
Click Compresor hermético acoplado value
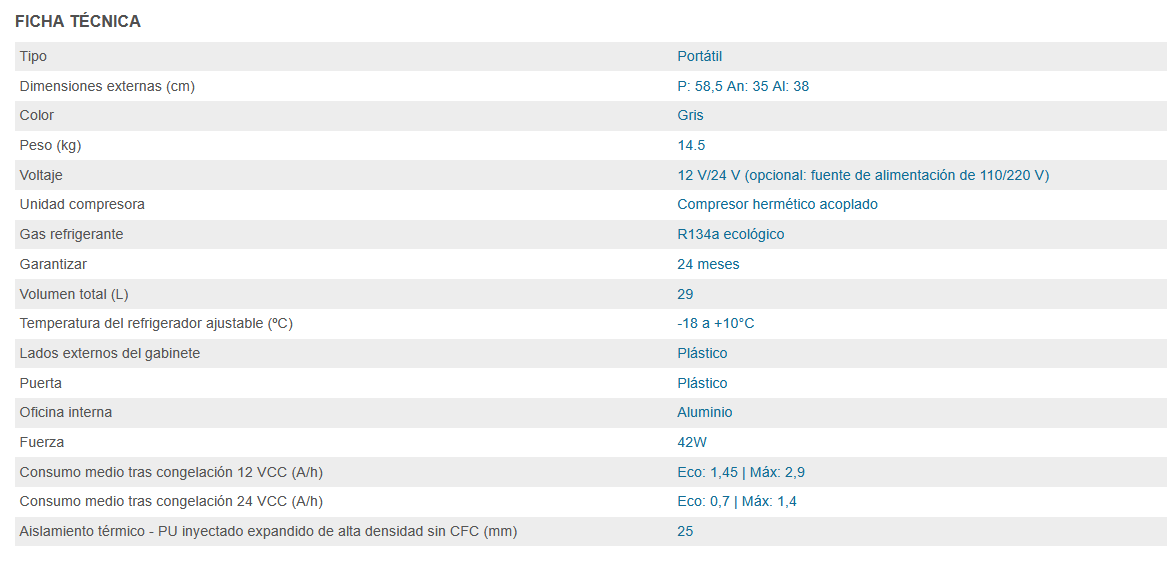777,204
